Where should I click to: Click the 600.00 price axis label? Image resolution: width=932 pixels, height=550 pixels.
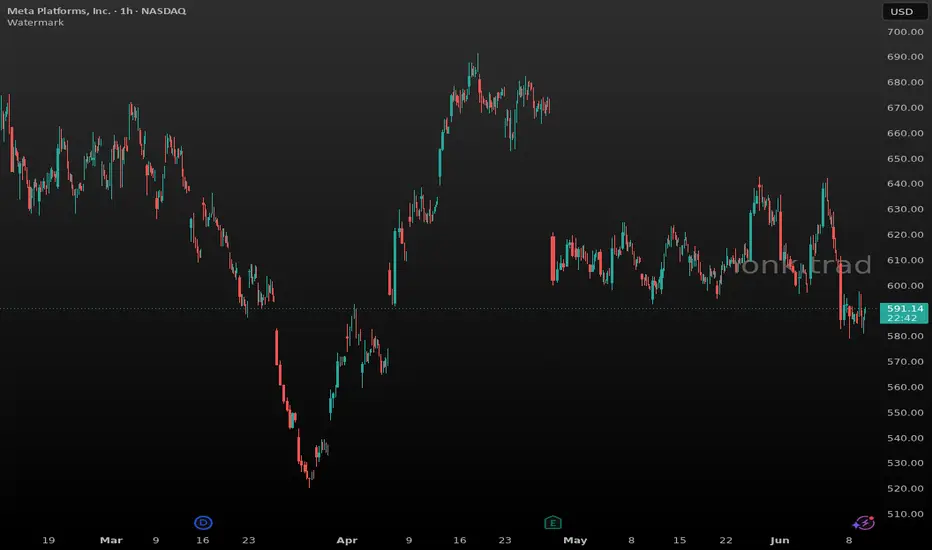[x=905, y=285]
